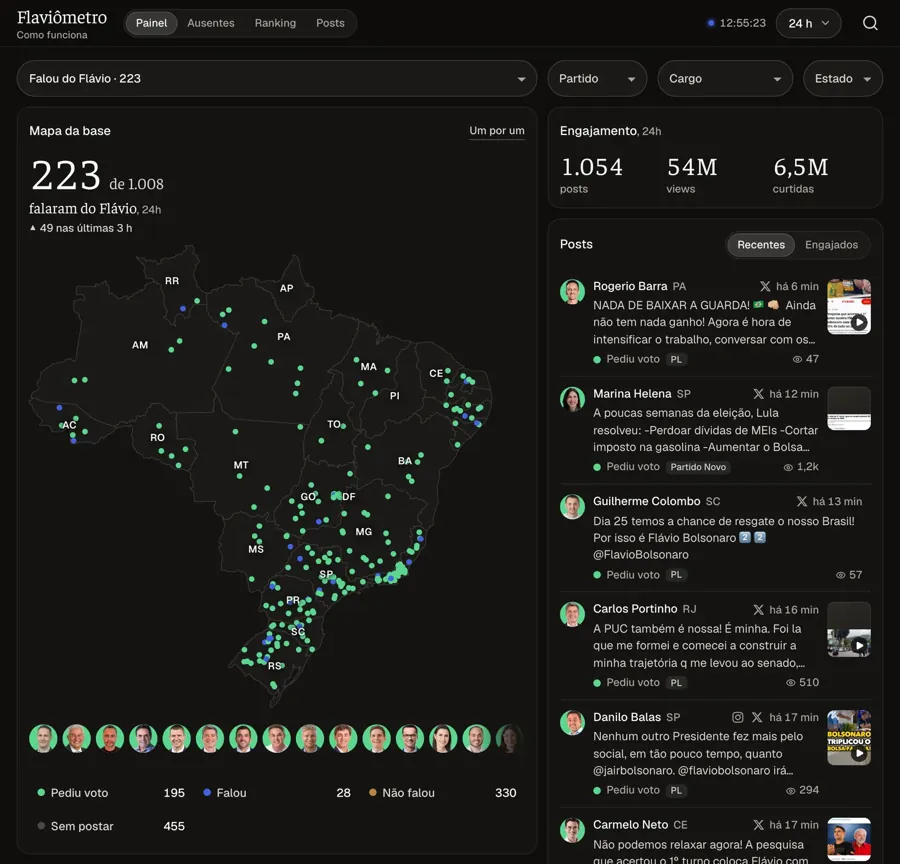Image resolution: width=900 pixels, height=864 pixels.
Task: Play the video on Danilo Balas post
Action: pos(859,754)
